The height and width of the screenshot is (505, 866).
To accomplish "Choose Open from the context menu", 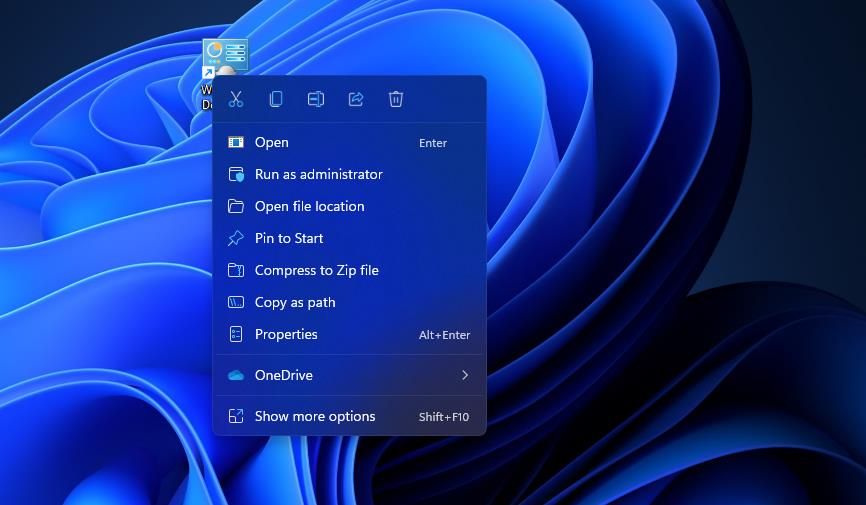I will tap(272, 143).
